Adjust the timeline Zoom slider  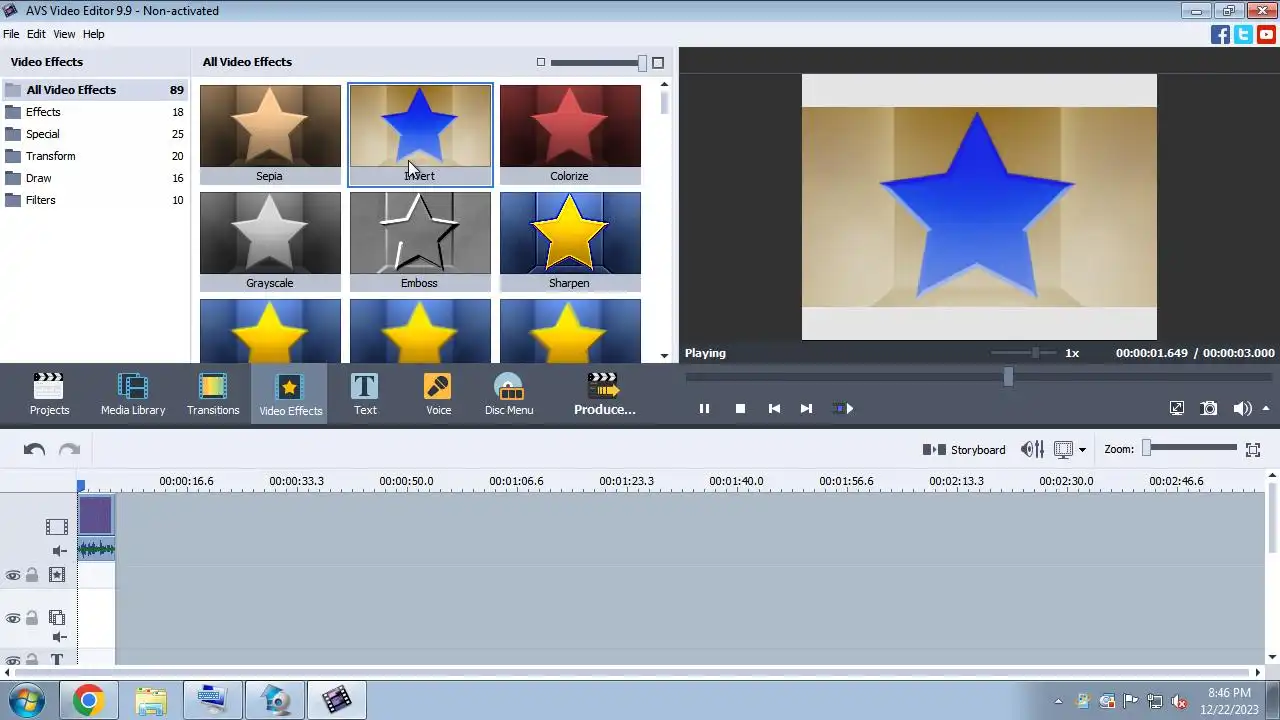pos(1191,448)
